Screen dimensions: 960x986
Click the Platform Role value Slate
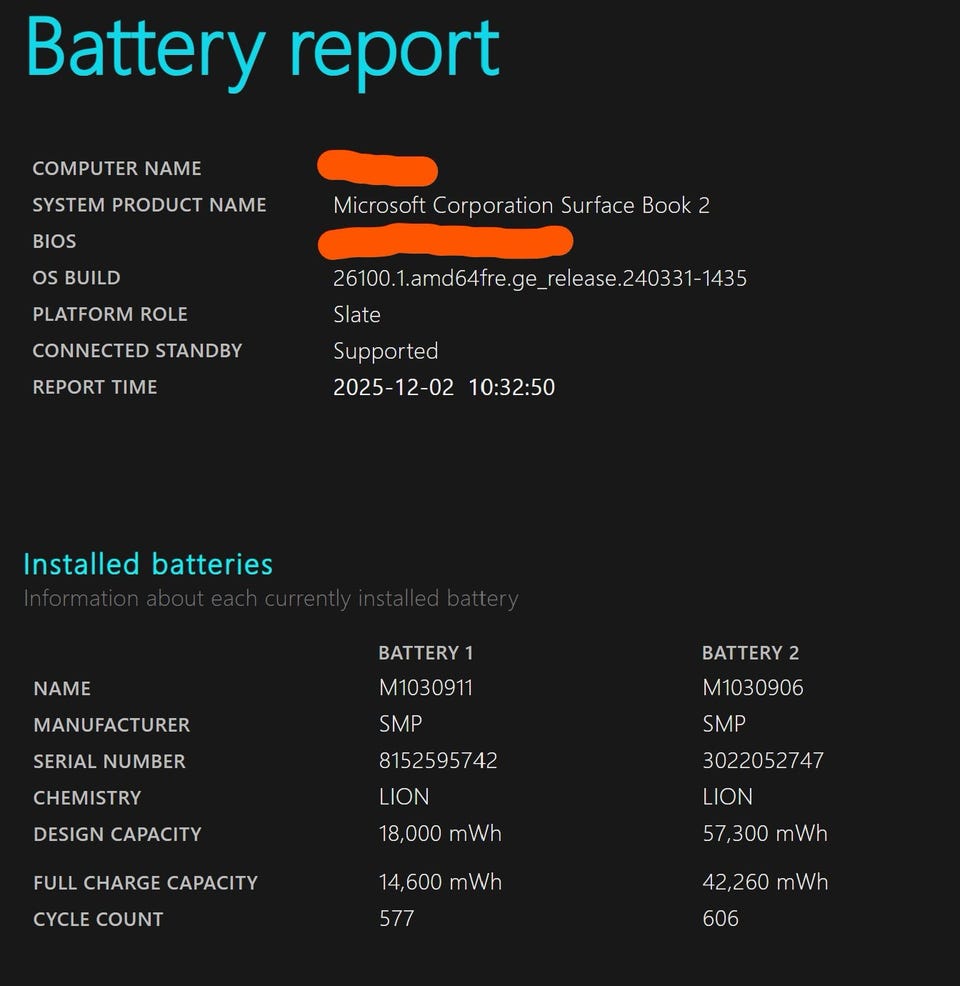point(357,314)
